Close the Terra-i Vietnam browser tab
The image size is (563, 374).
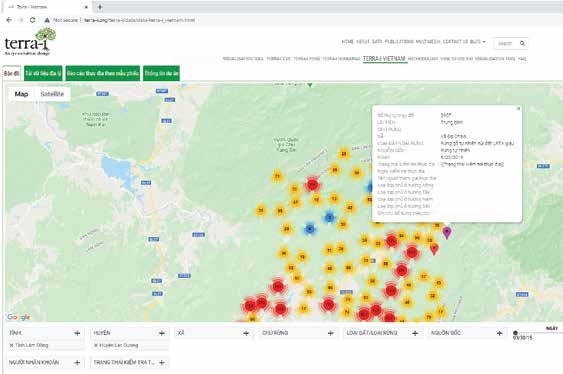tap(86, 7)
